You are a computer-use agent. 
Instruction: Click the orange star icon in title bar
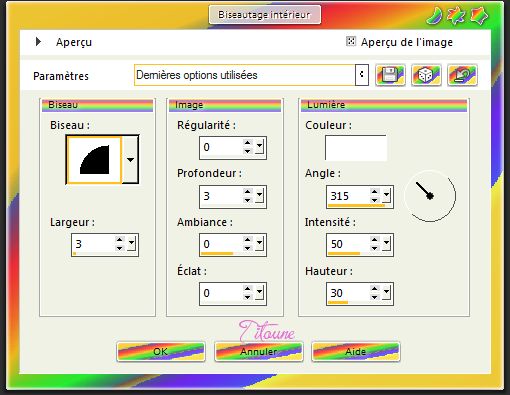456,16
